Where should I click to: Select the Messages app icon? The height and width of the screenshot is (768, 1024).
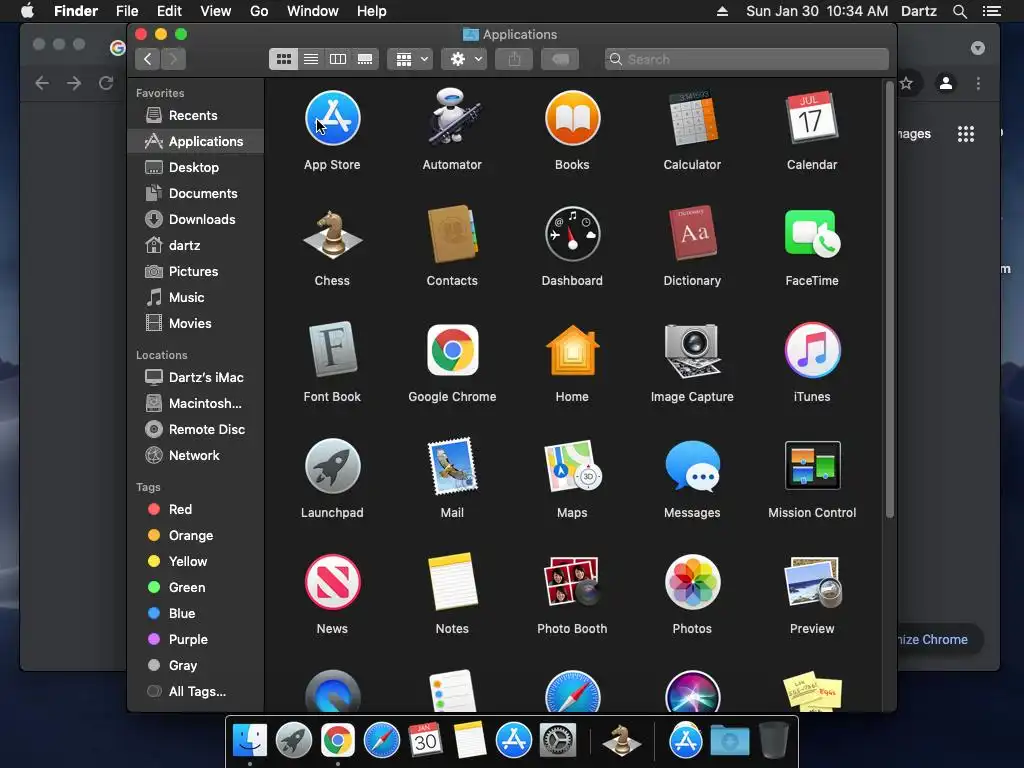click(692, 466)
